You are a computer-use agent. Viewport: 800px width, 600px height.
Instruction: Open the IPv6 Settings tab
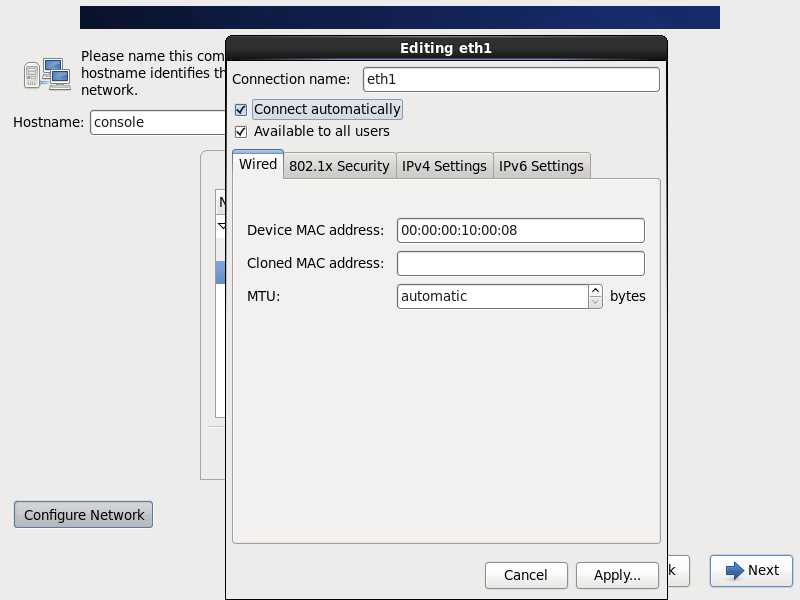point(541,166)
